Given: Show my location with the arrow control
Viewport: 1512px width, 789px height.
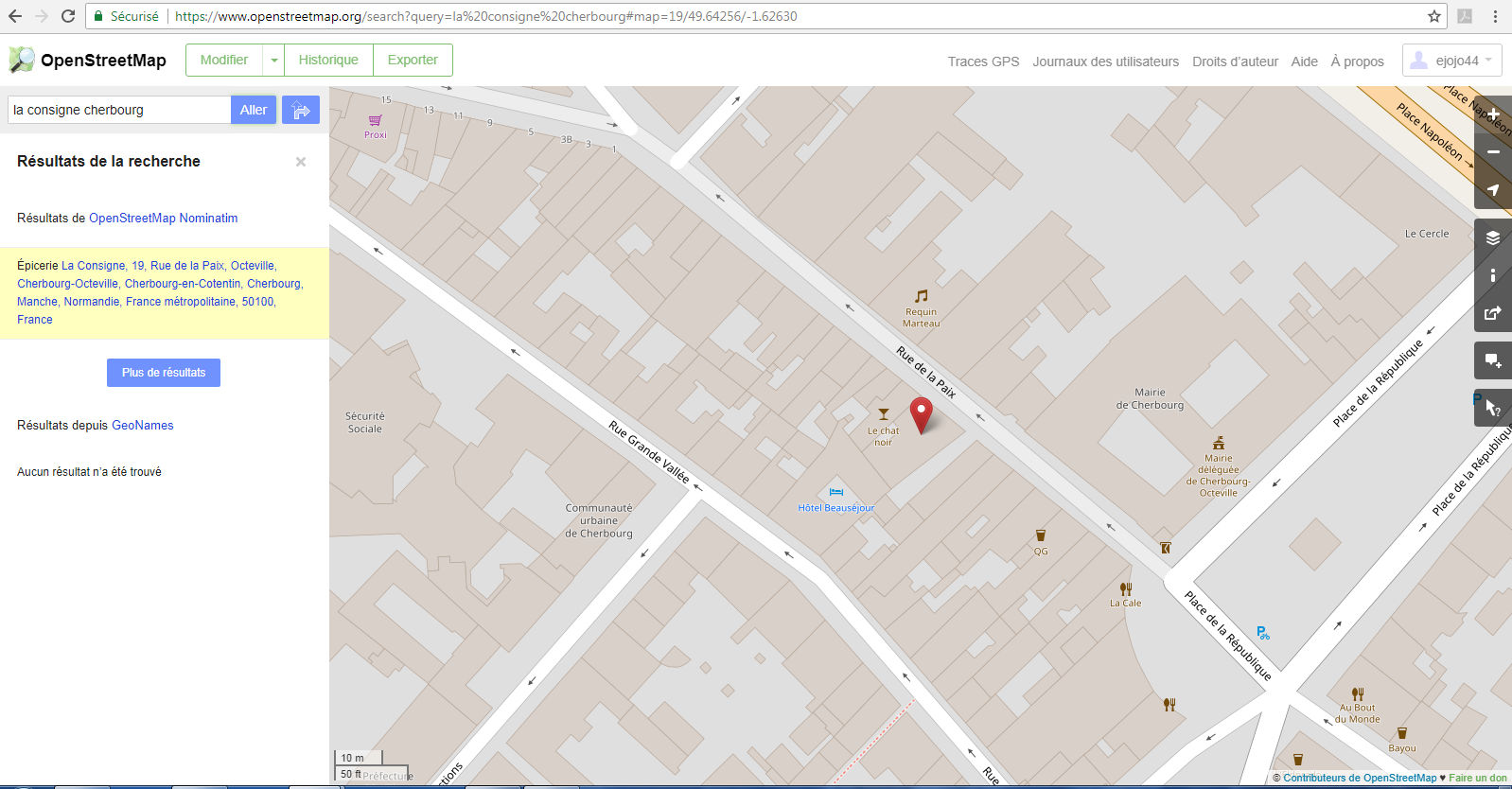Looking at the screenshot, I should point(1493,190).
